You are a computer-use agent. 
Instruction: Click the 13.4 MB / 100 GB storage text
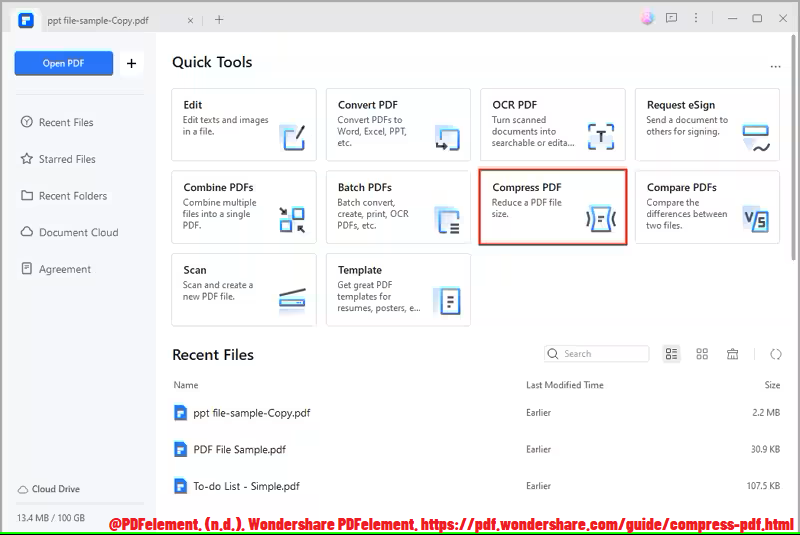[x=51, y=518]
